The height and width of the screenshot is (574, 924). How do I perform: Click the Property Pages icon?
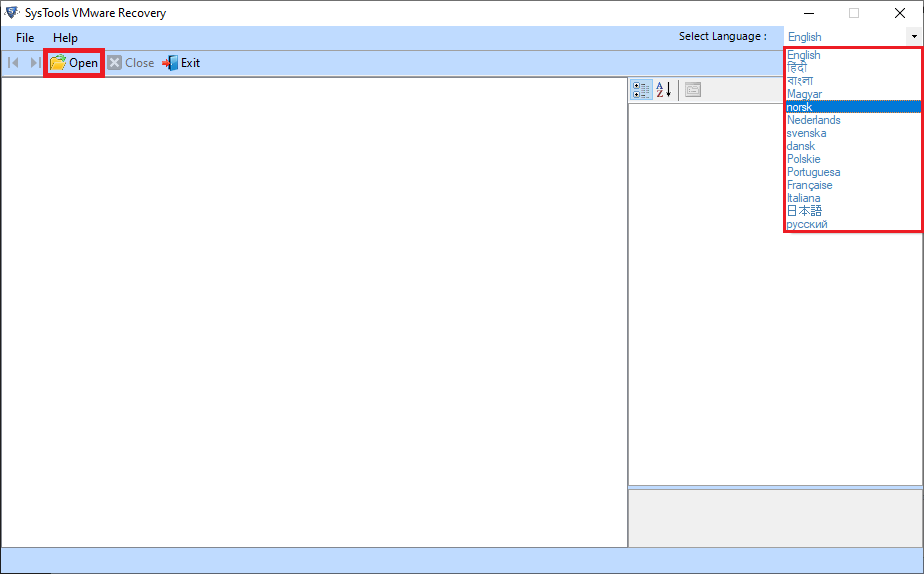pos(693,90)
